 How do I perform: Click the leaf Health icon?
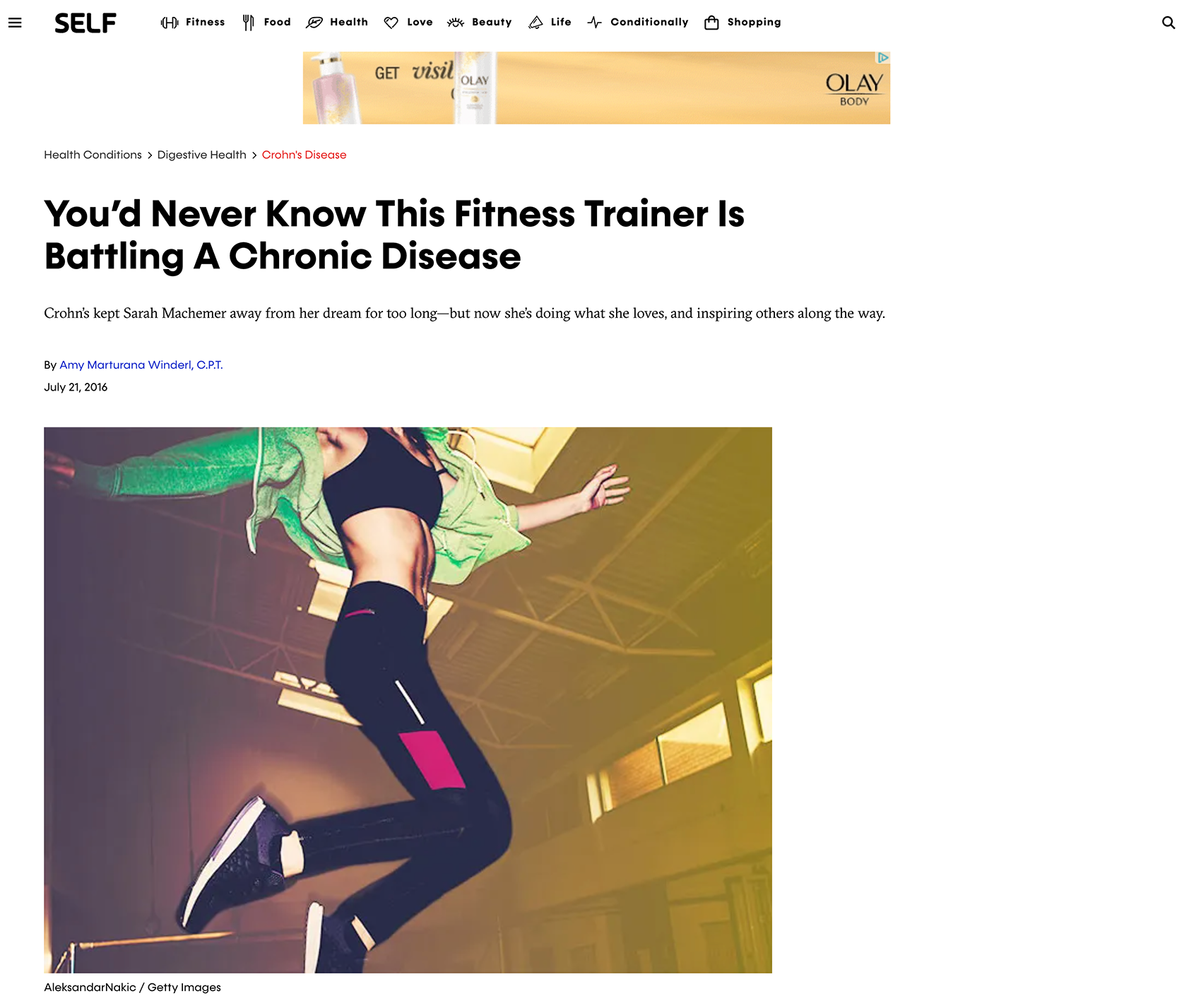(x=314, y=23)
